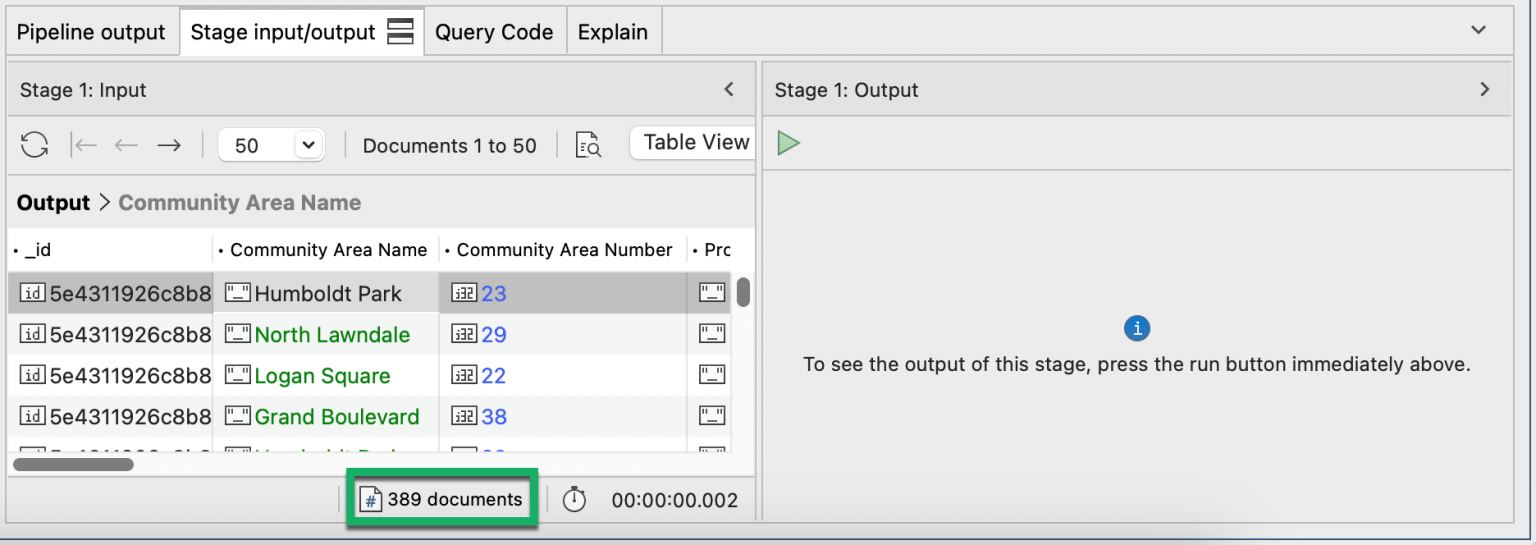Click the document count icon
1536x545 pixels.
tap(371, 500)
